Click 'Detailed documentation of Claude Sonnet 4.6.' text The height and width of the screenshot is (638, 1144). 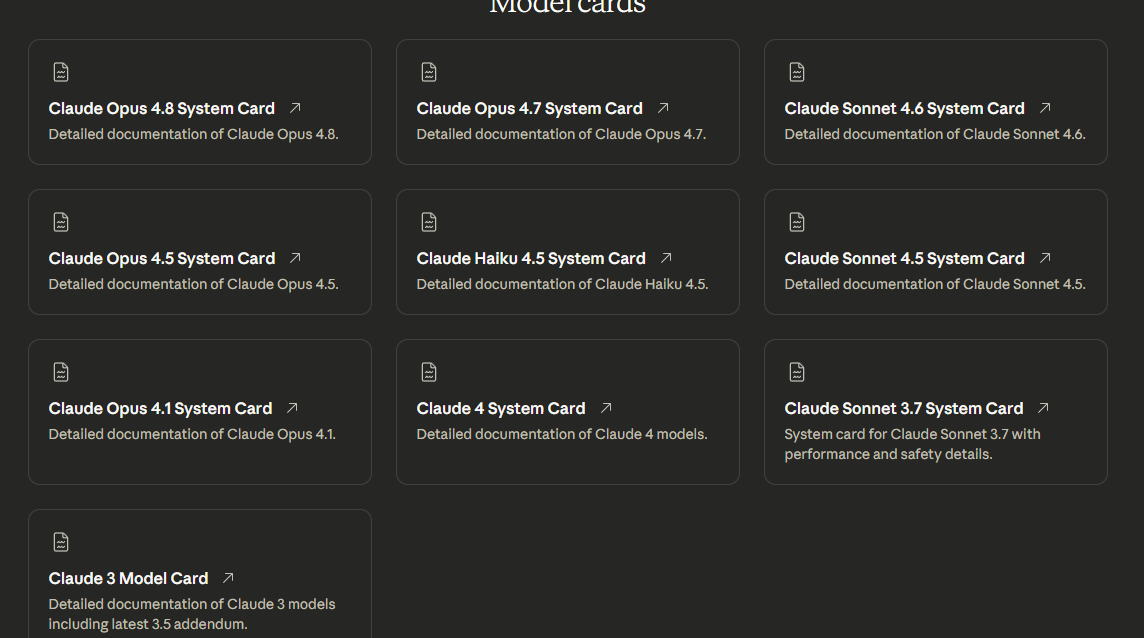pos(935,134)
